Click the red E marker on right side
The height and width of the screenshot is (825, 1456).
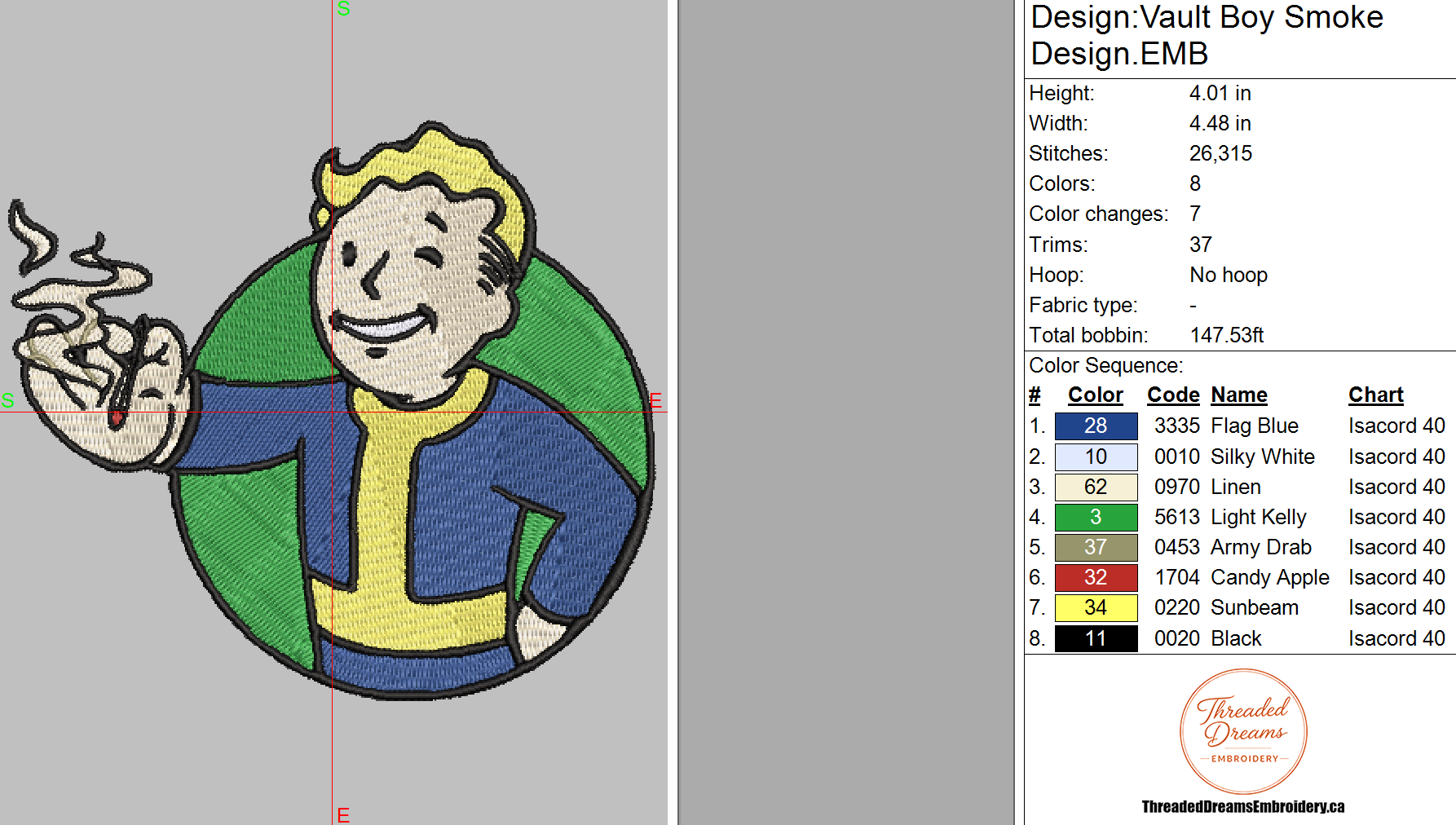coord(655,400)
